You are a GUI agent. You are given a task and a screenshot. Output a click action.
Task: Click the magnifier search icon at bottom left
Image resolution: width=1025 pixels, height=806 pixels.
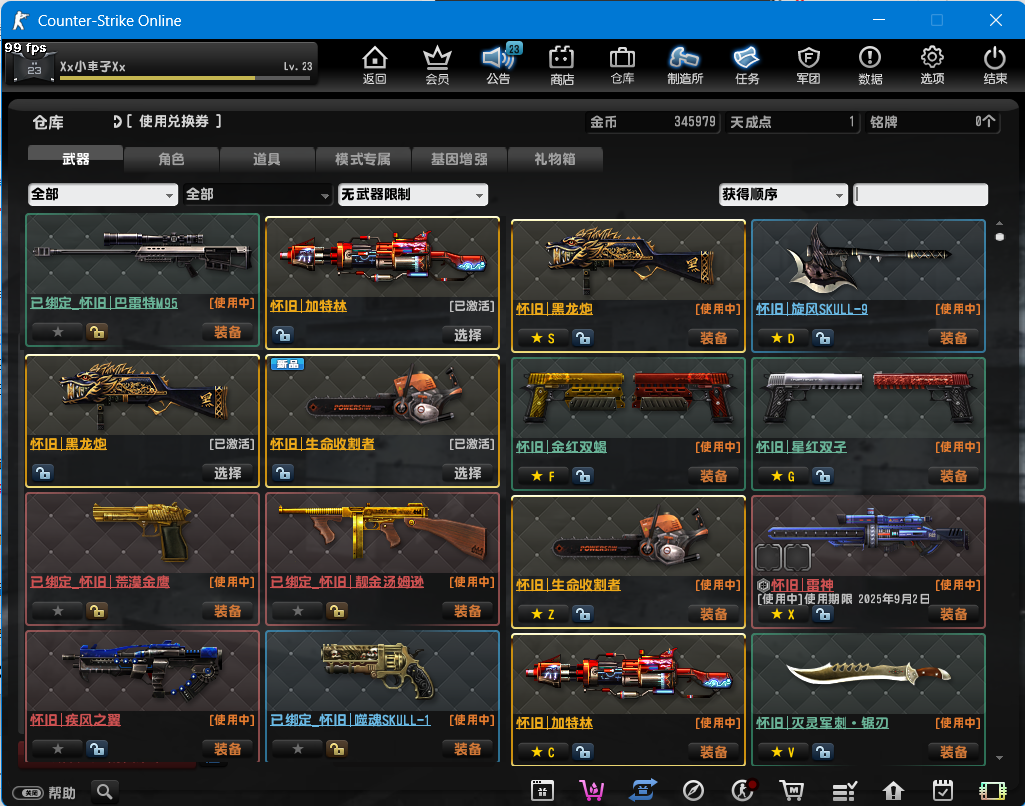pos(104,792)
